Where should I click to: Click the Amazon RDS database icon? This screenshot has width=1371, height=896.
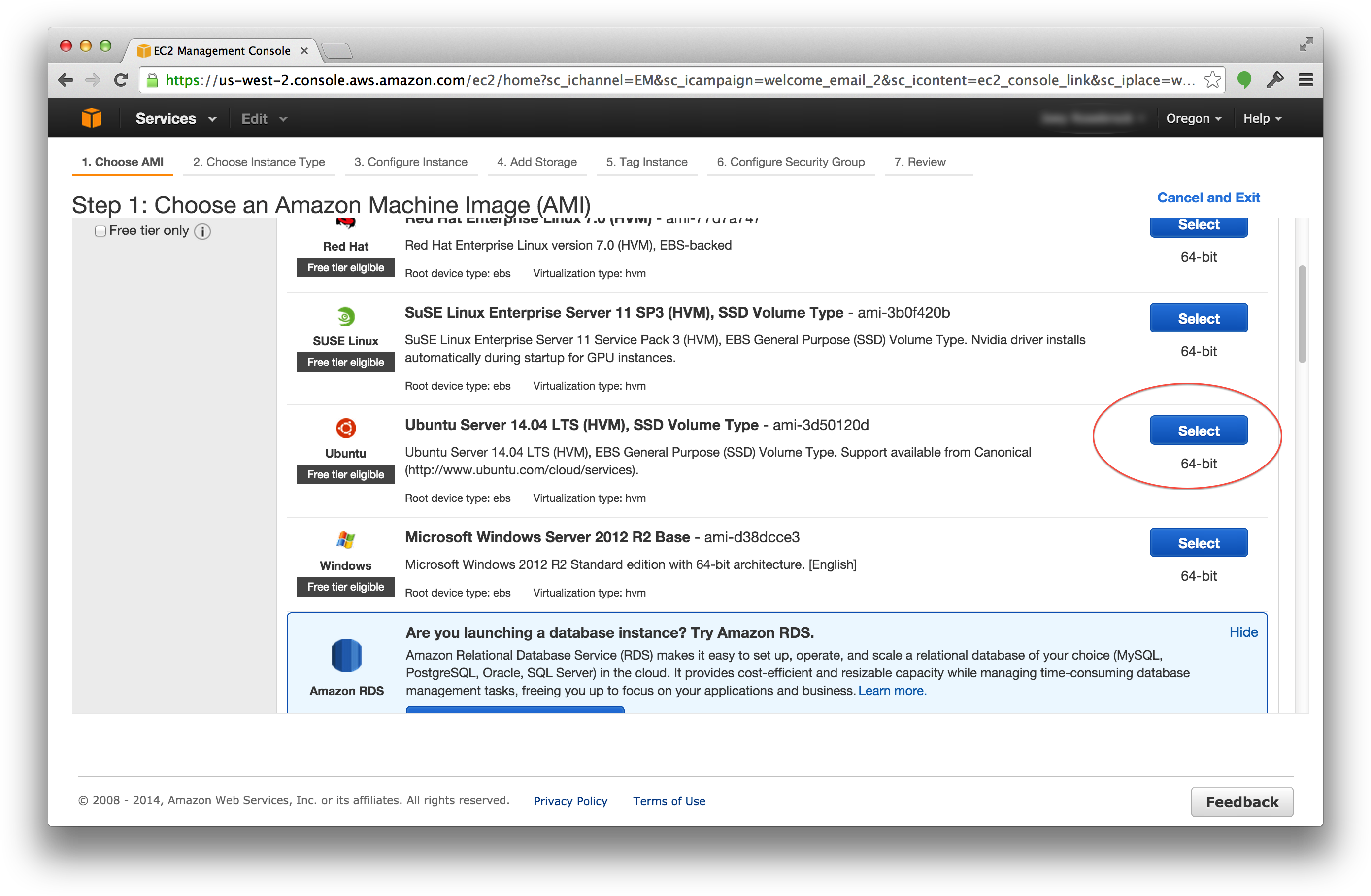click(x=346, y=655)
